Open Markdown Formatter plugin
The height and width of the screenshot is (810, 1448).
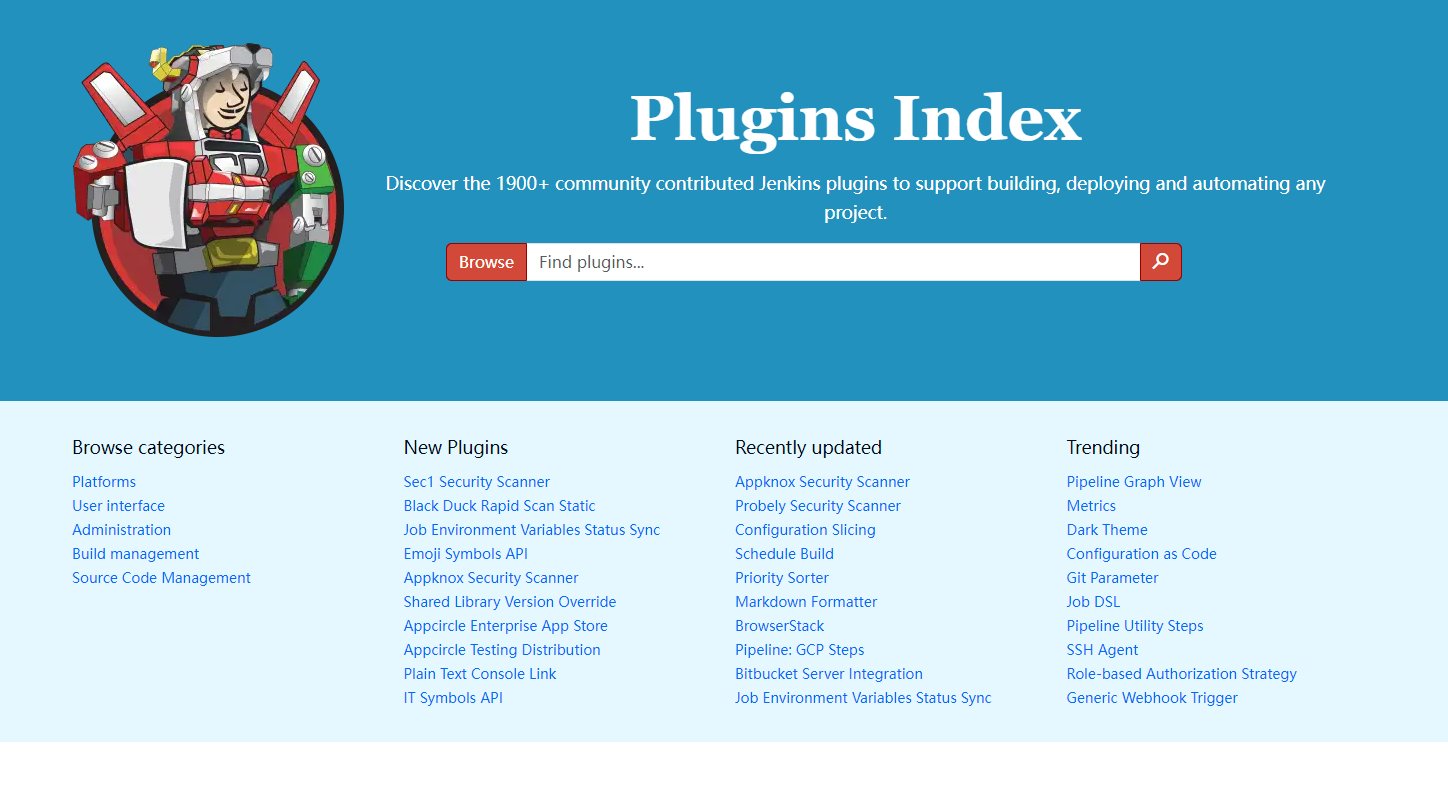tap(806, 602)
